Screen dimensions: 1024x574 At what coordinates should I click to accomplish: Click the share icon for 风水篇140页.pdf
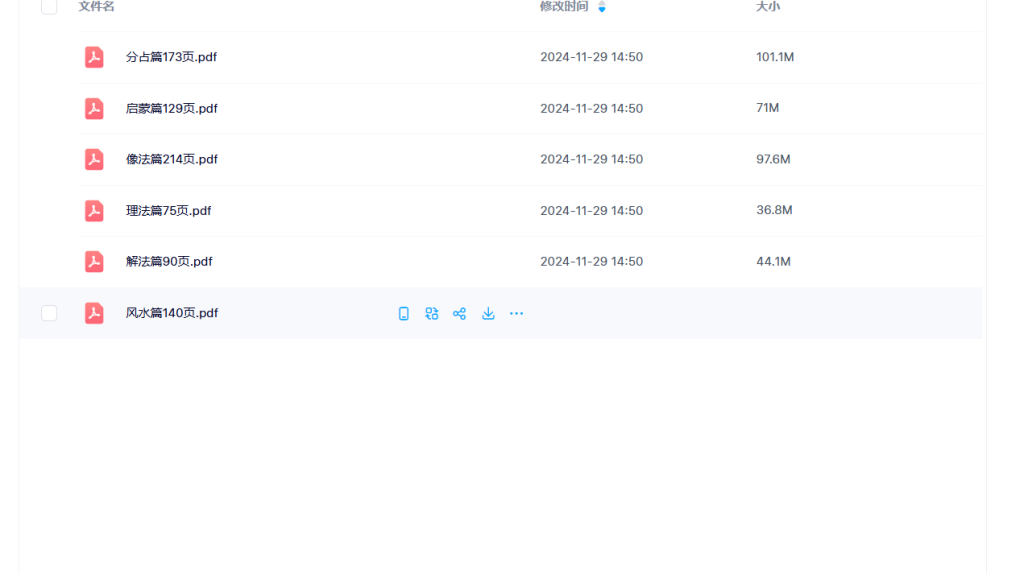tap(459, 313)
